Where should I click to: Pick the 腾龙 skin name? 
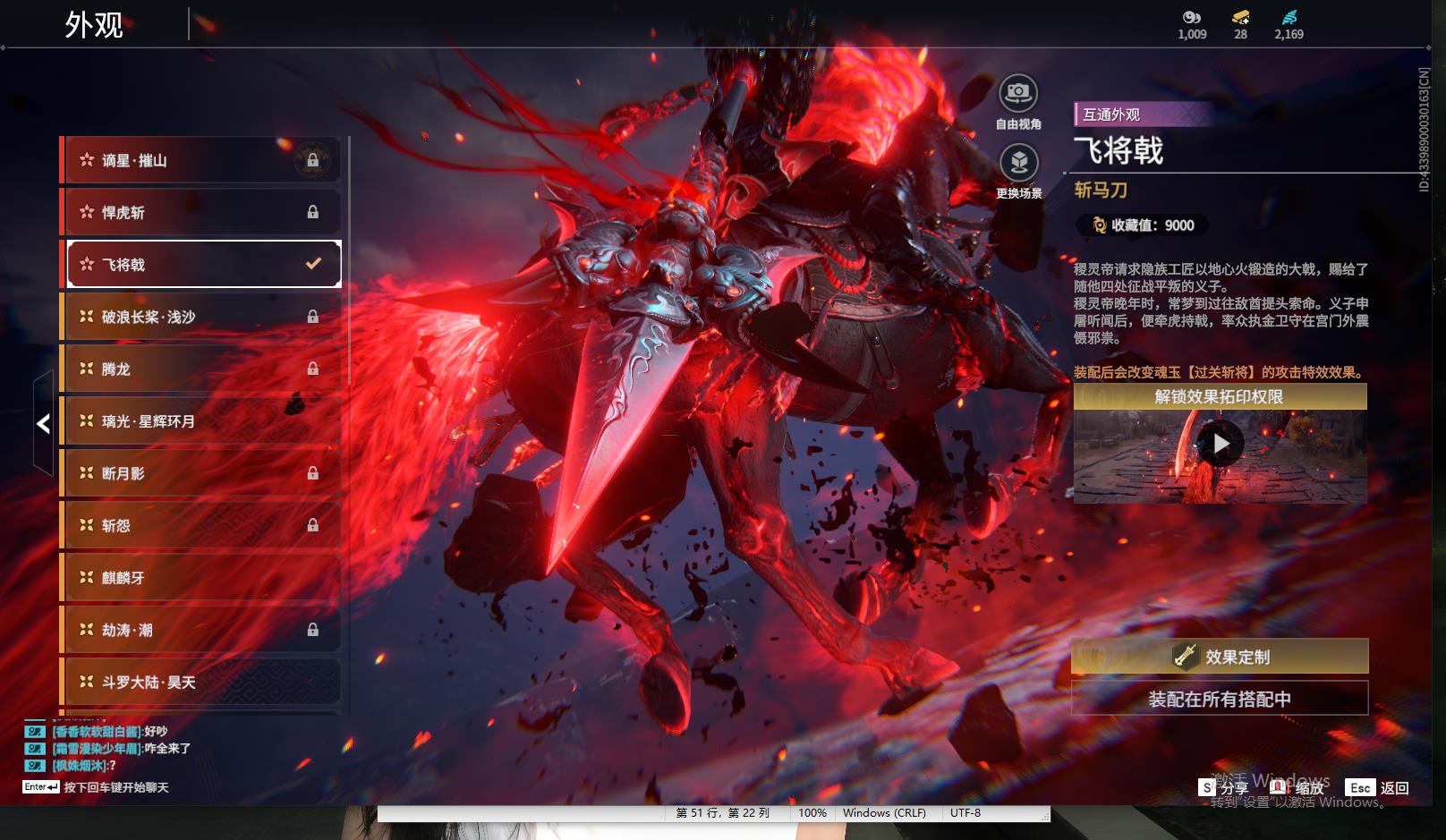click(116, 369)
